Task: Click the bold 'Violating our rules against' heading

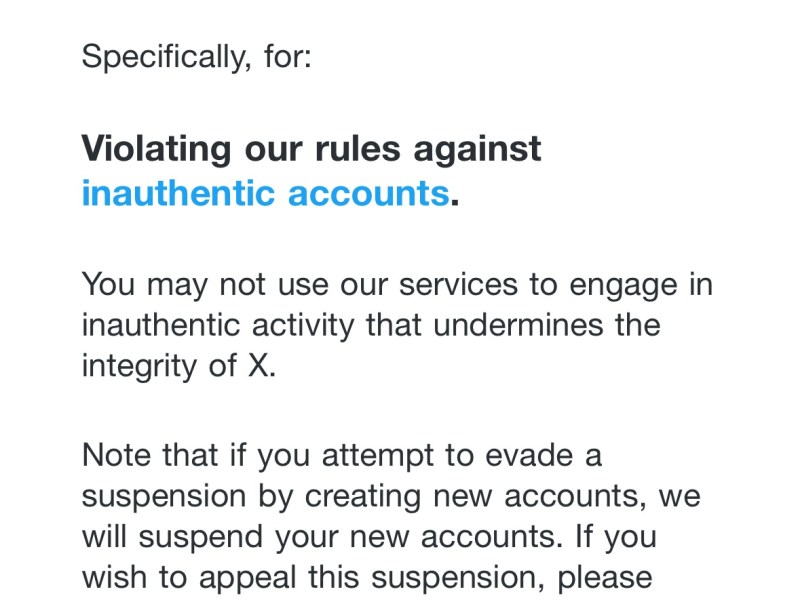Action: 311,148
